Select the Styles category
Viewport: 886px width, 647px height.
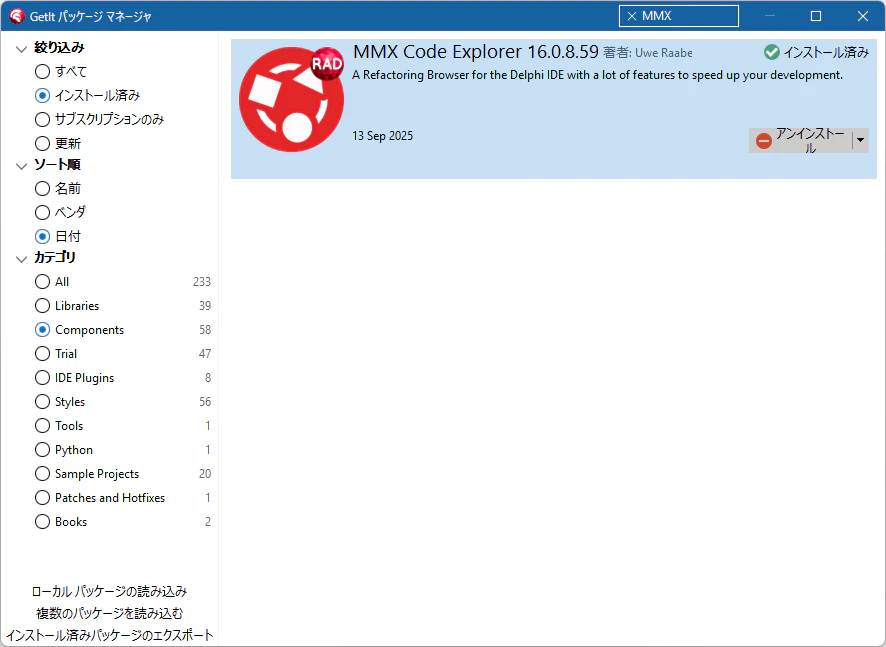[x=42, y=402]
